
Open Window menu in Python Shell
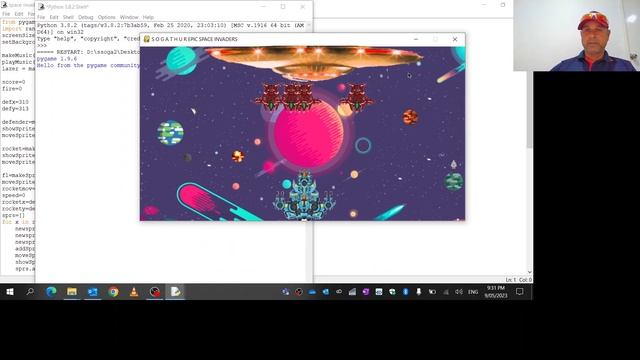tap(129, 17)
